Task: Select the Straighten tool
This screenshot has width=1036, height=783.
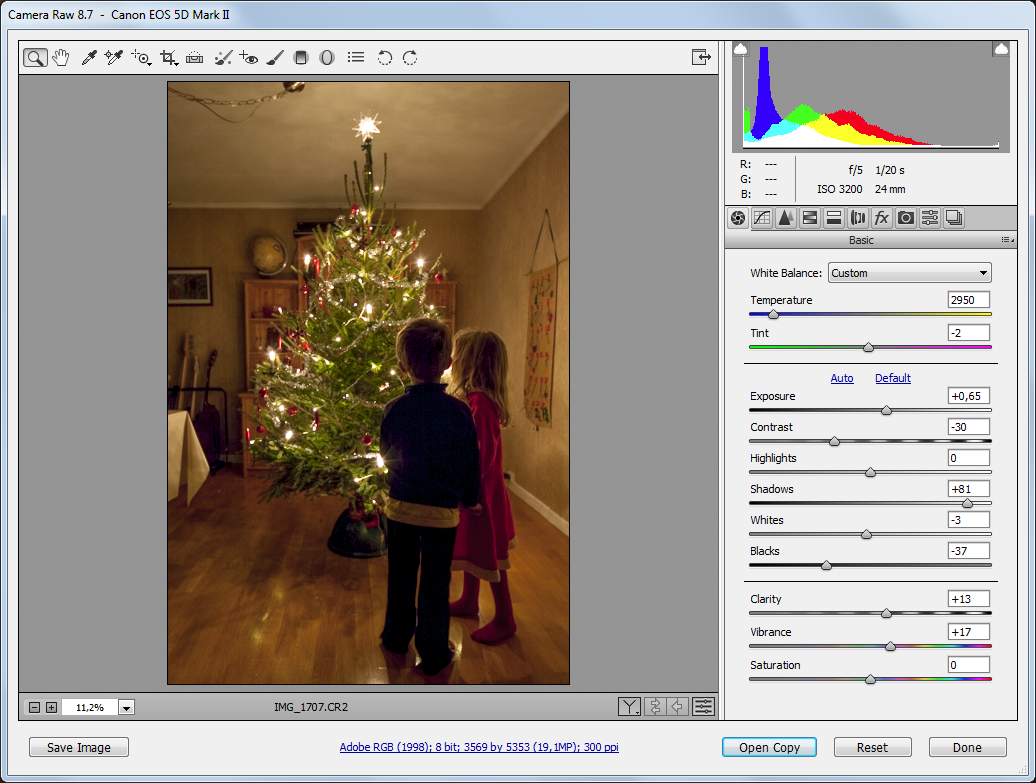Action: pos(194,57)
